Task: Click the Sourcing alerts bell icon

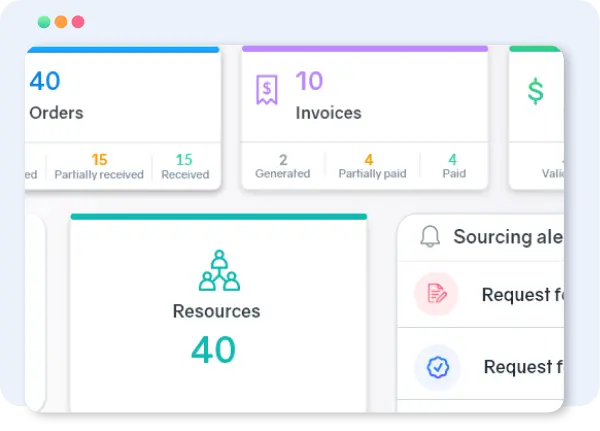Action: click(430, 237)
